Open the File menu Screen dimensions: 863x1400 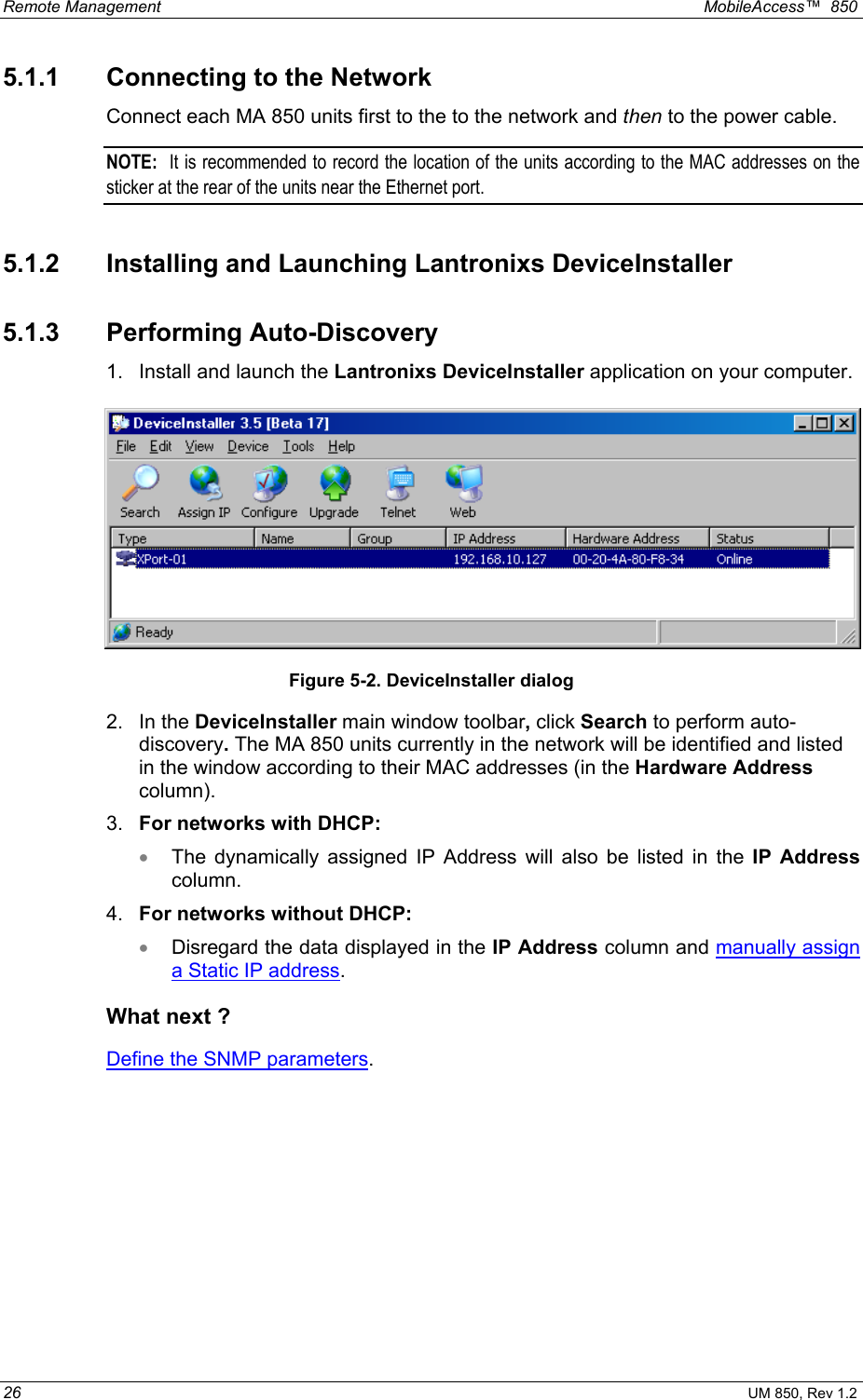tap(126, 446)
